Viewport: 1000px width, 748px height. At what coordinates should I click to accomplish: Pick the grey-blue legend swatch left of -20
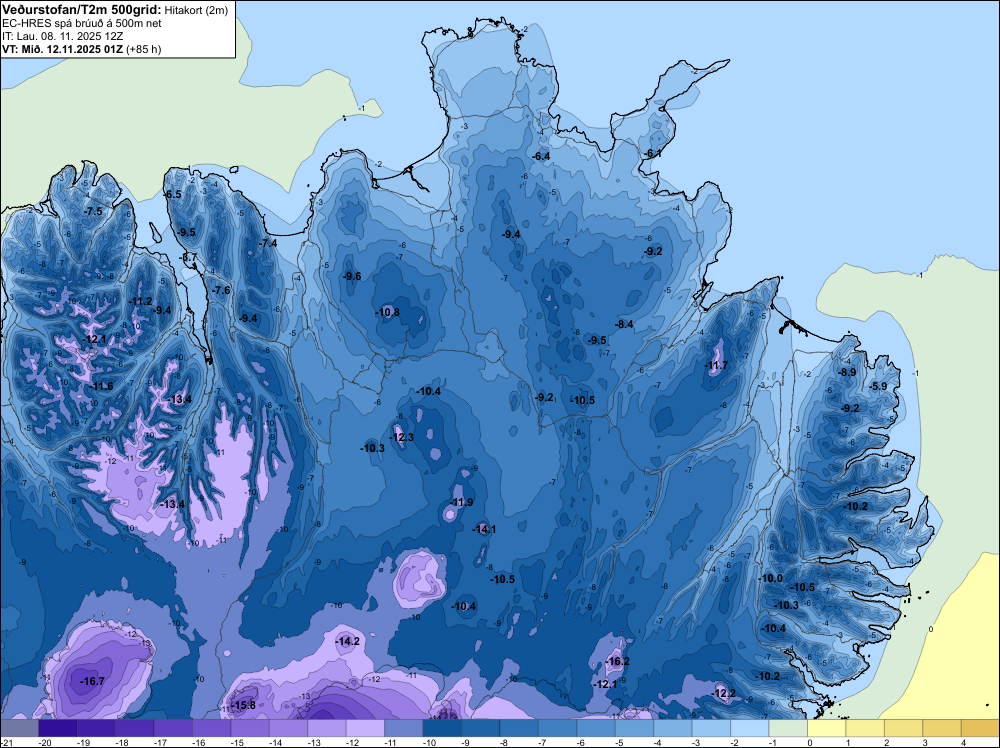point(19,728)
